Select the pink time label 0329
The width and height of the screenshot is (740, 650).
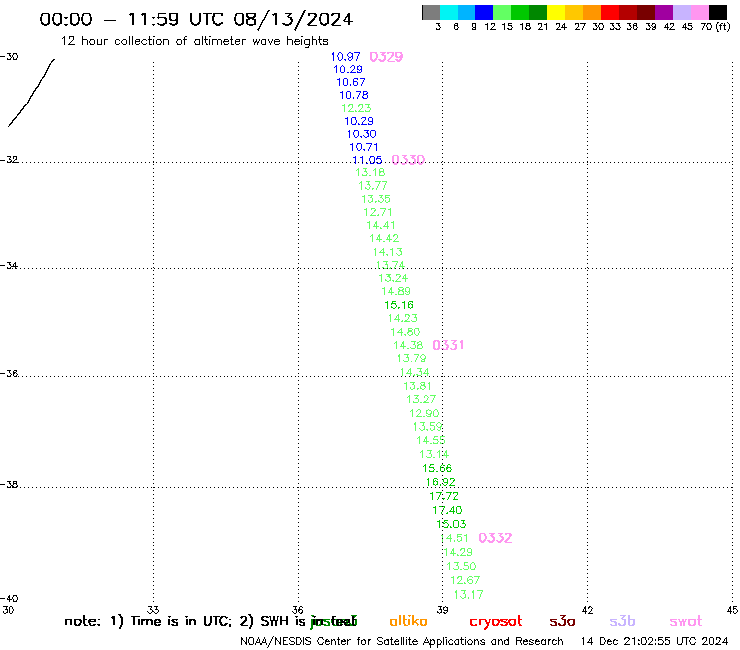[386, 57]
